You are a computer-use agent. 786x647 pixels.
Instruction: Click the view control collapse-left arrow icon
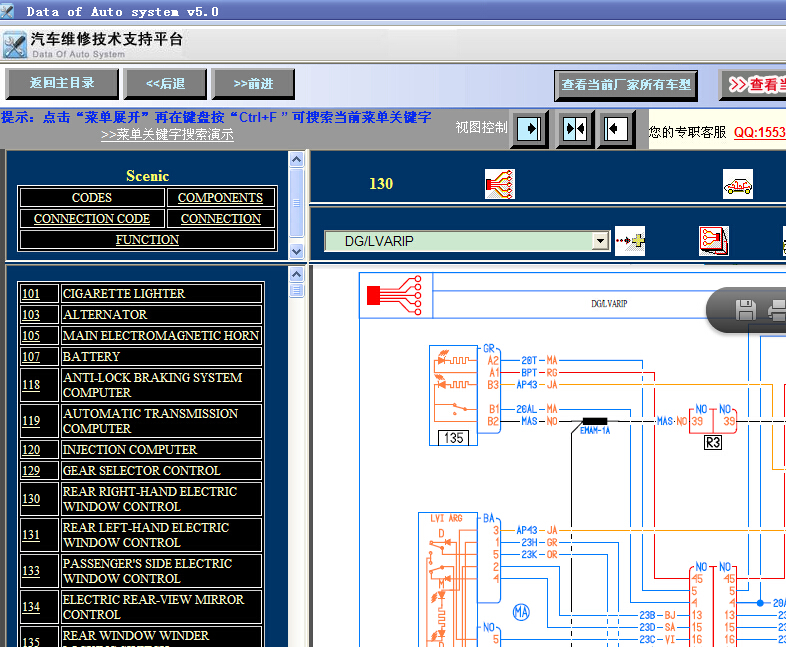point(616,129)
